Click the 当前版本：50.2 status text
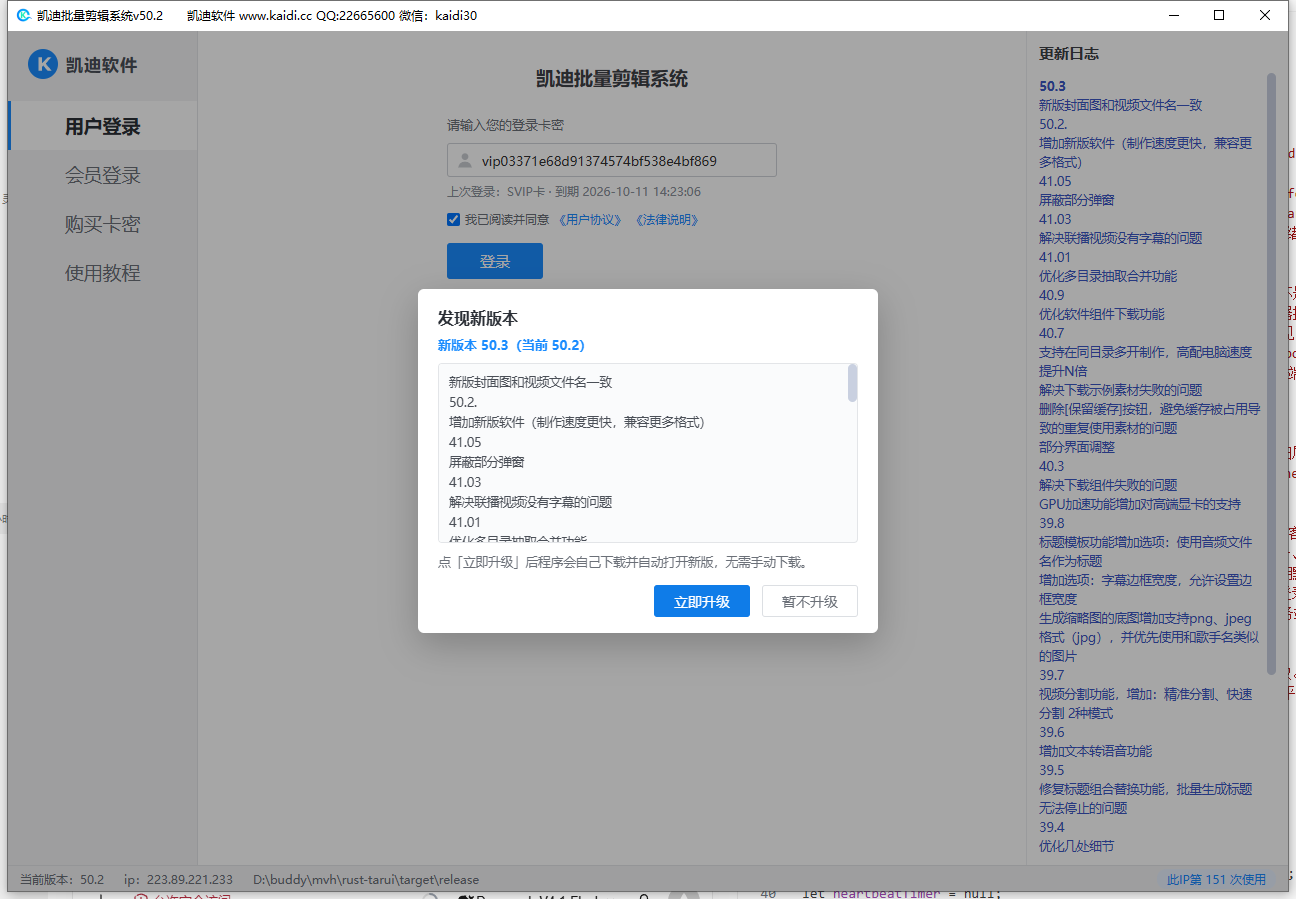This screenshot has height=899, width=1296. coord(62,879)
